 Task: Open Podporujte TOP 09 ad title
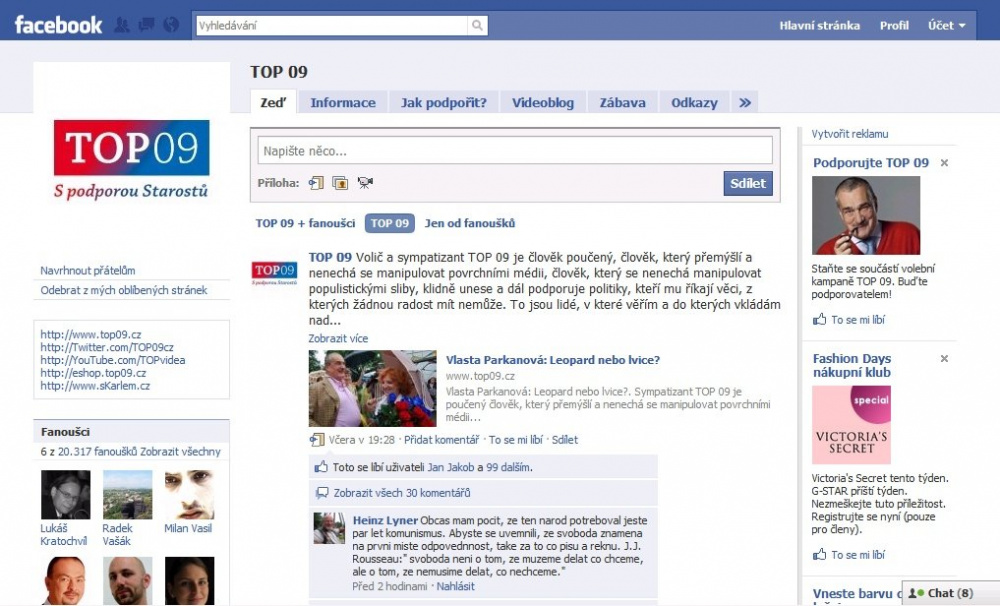tap(871, 163)
